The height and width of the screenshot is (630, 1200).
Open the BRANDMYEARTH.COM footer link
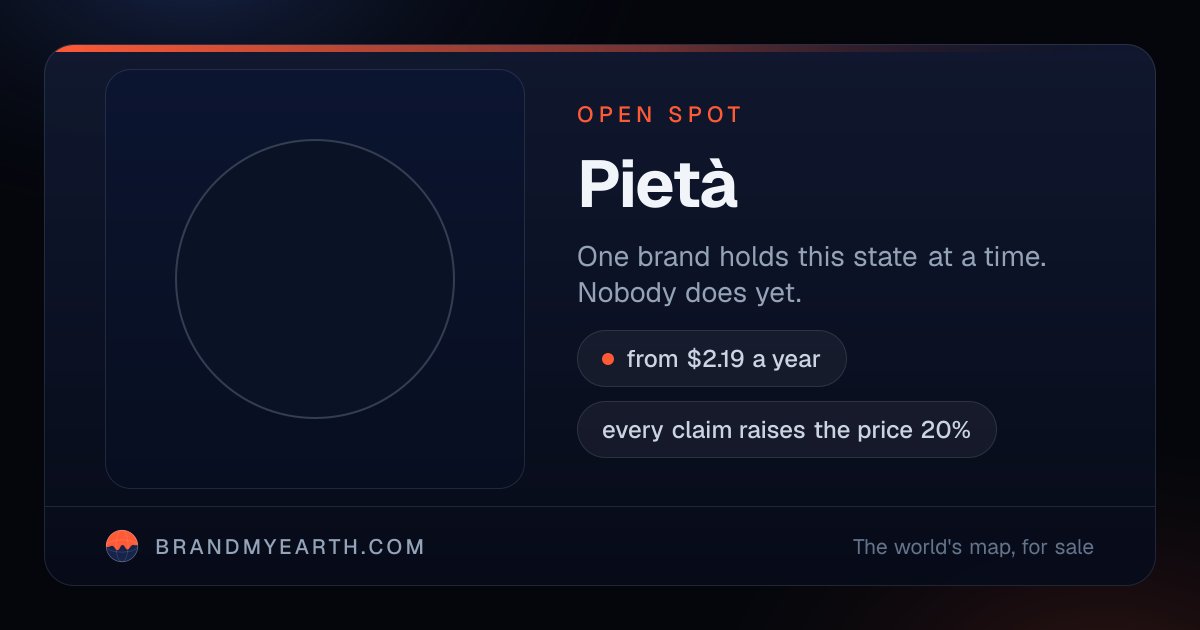pyautogui.click(x=290, y=547)
